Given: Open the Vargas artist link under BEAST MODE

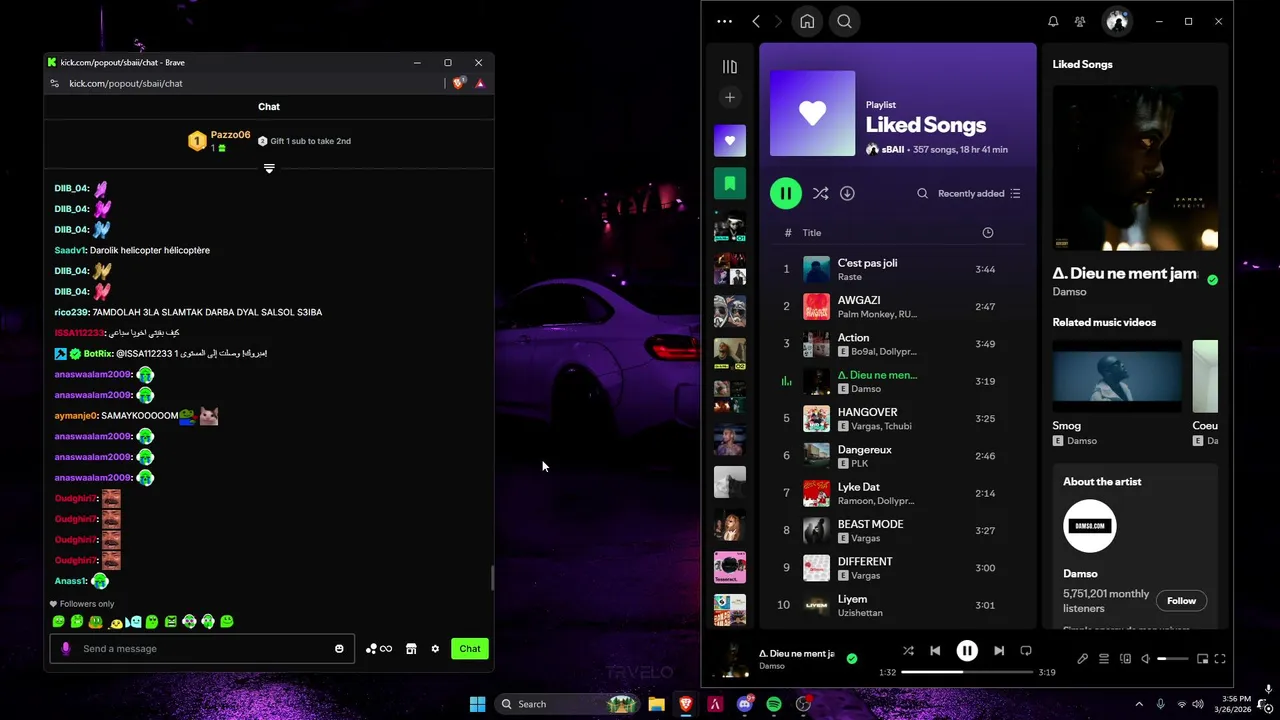Looking at the screenshot, I should (865, 538).
